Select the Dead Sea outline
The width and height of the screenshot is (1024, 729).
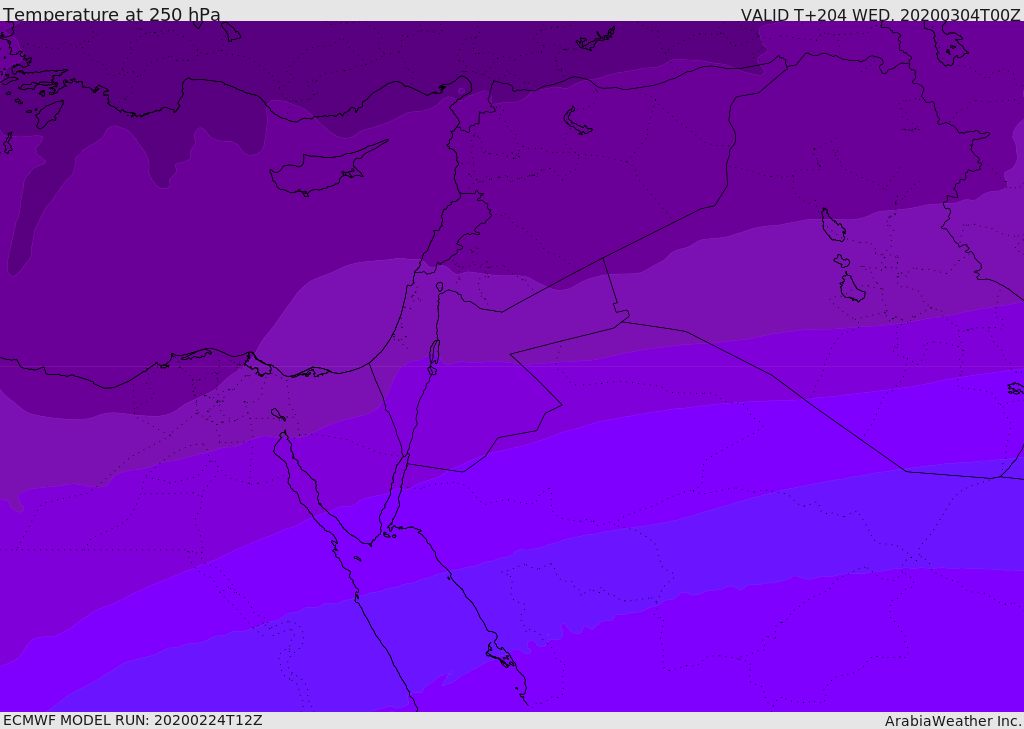434,357
